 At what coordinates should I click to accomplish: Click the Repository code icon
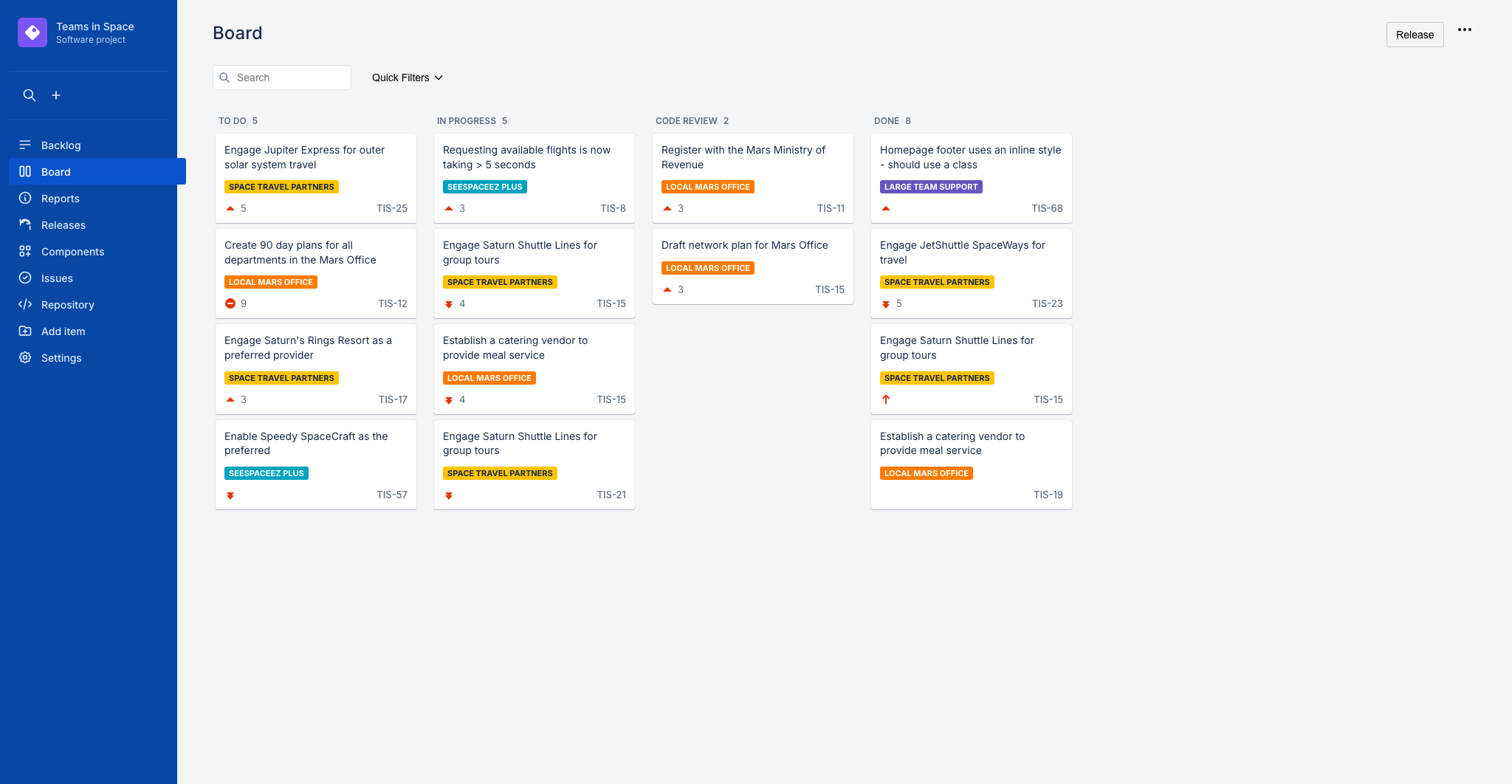click(x=25, y=305)
